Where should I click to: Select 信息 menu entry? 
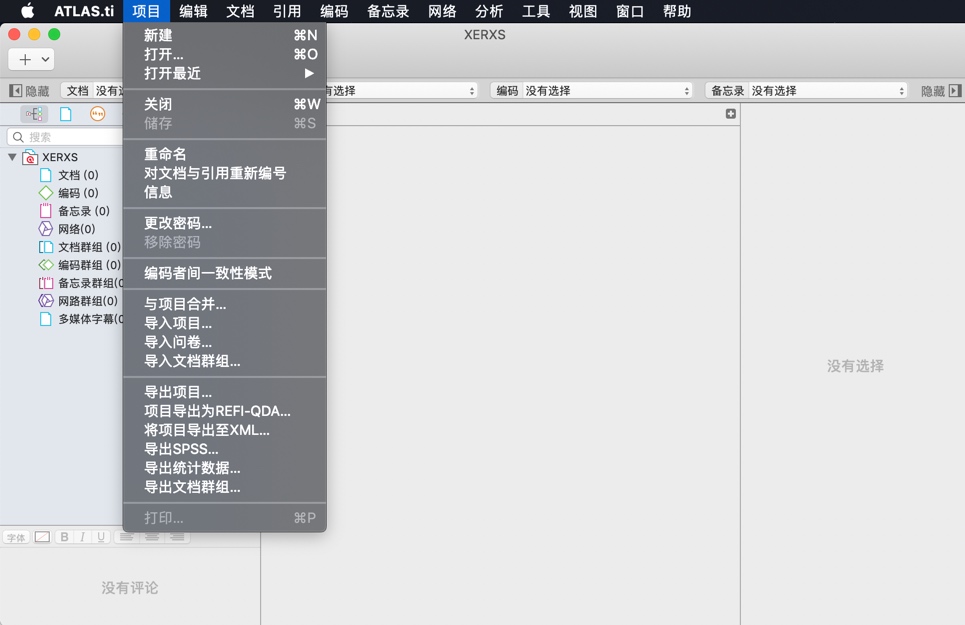225,192
